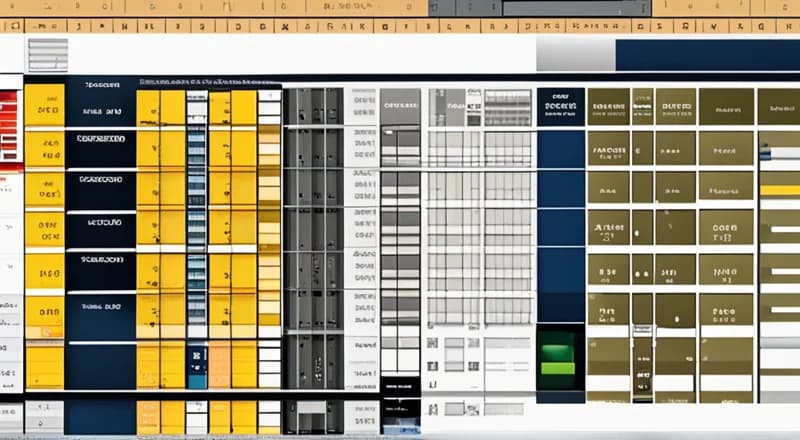Image resolution: width=800 pixels, height=440 pixels.
Task: Click the top header cell of the middle navy column
Action: click(560, 106)
